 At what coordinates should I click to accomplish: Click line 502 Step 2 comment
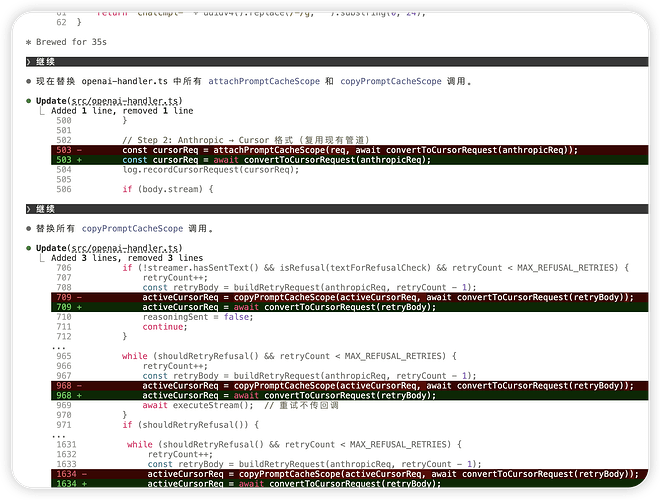point(246,140)
